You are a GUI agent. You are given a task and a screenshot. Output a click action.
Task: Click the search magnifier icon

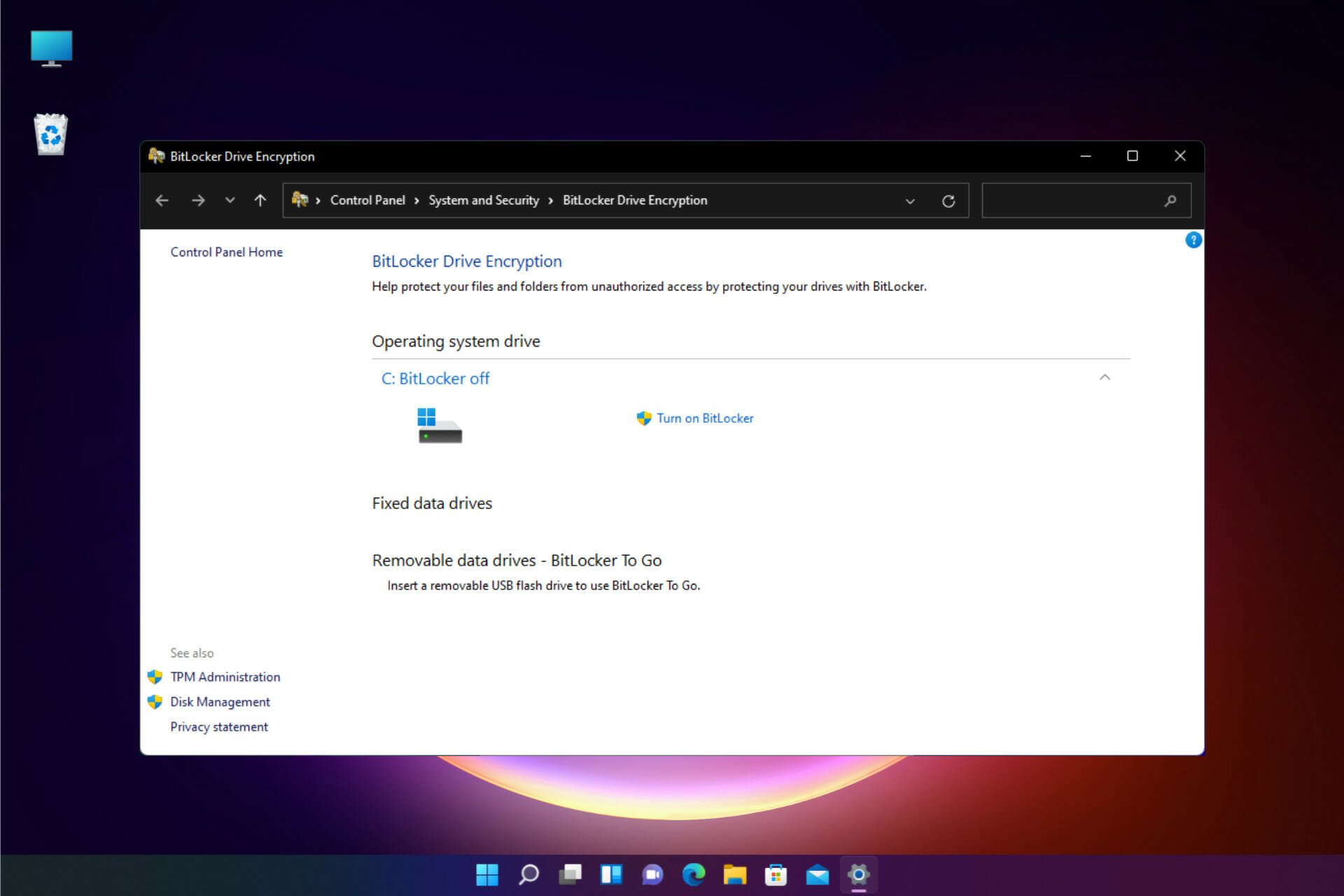[1170, 202]
